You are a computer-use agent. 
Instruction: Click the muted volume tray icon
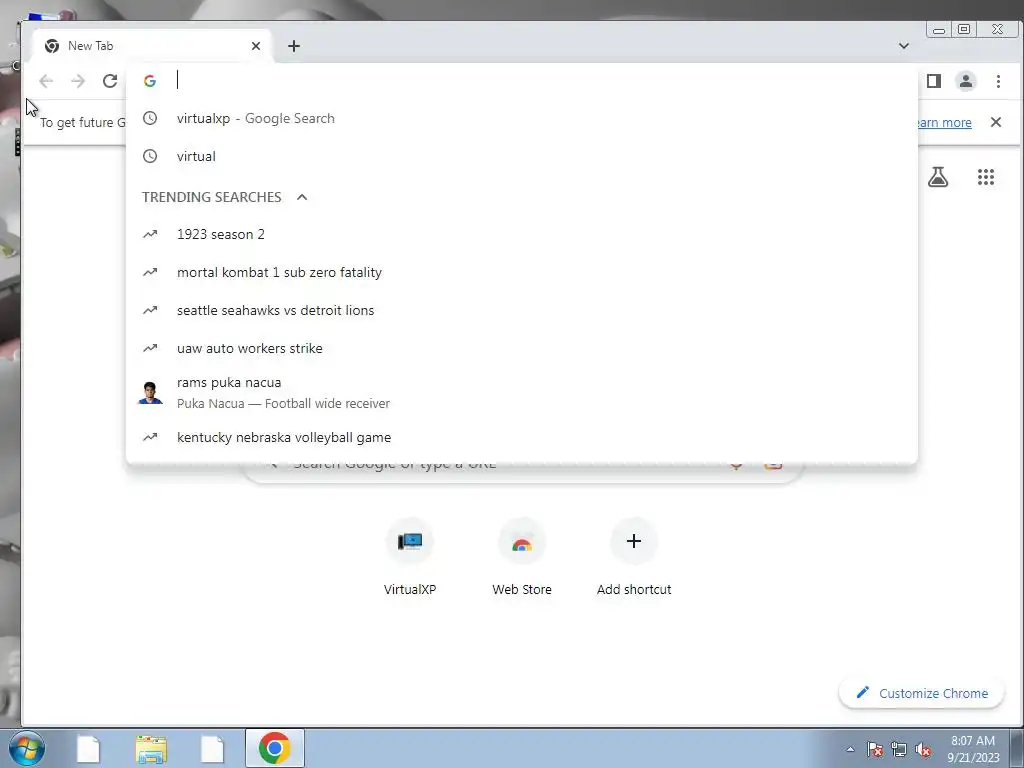coord(923,749)
